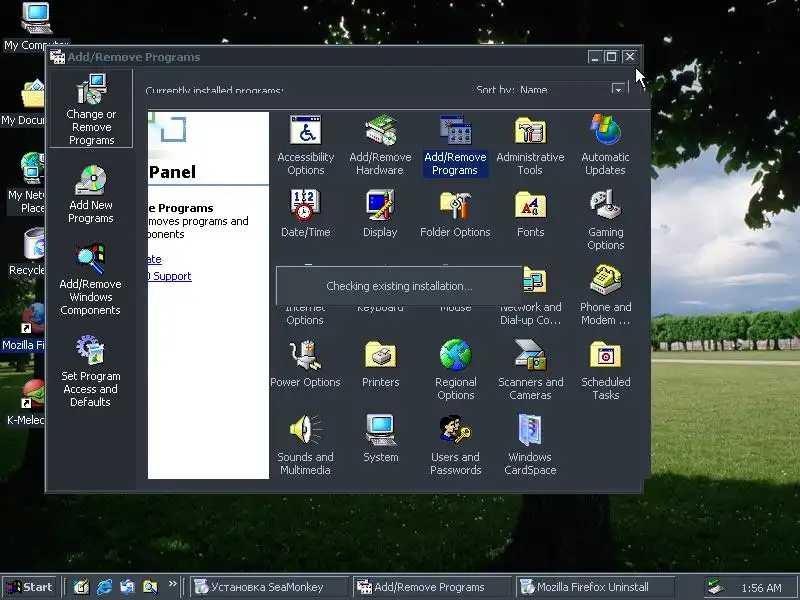This screenshot has width=800, height=600.
Task: Minimize the Add/Remove Programs window
Action: (x=594, y=57)
